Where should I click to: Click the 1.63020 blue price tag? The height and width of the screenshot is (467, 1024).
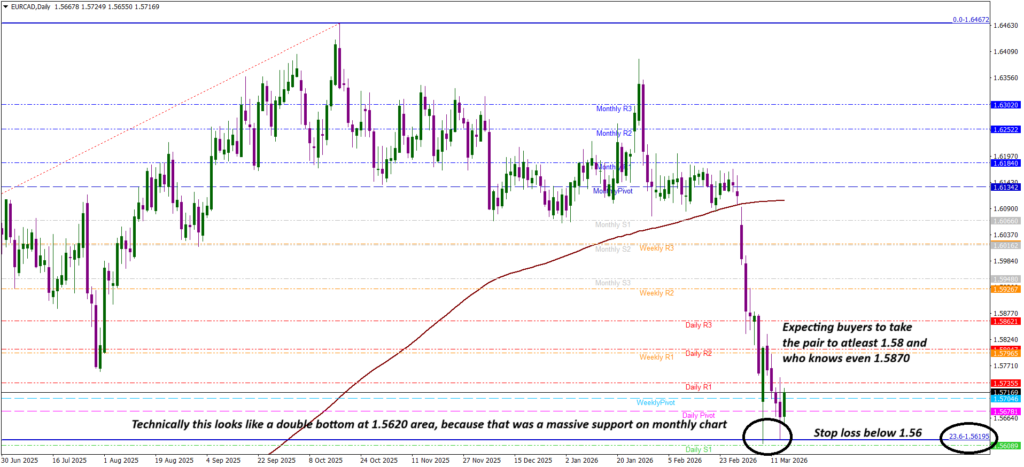(1004, 104)
